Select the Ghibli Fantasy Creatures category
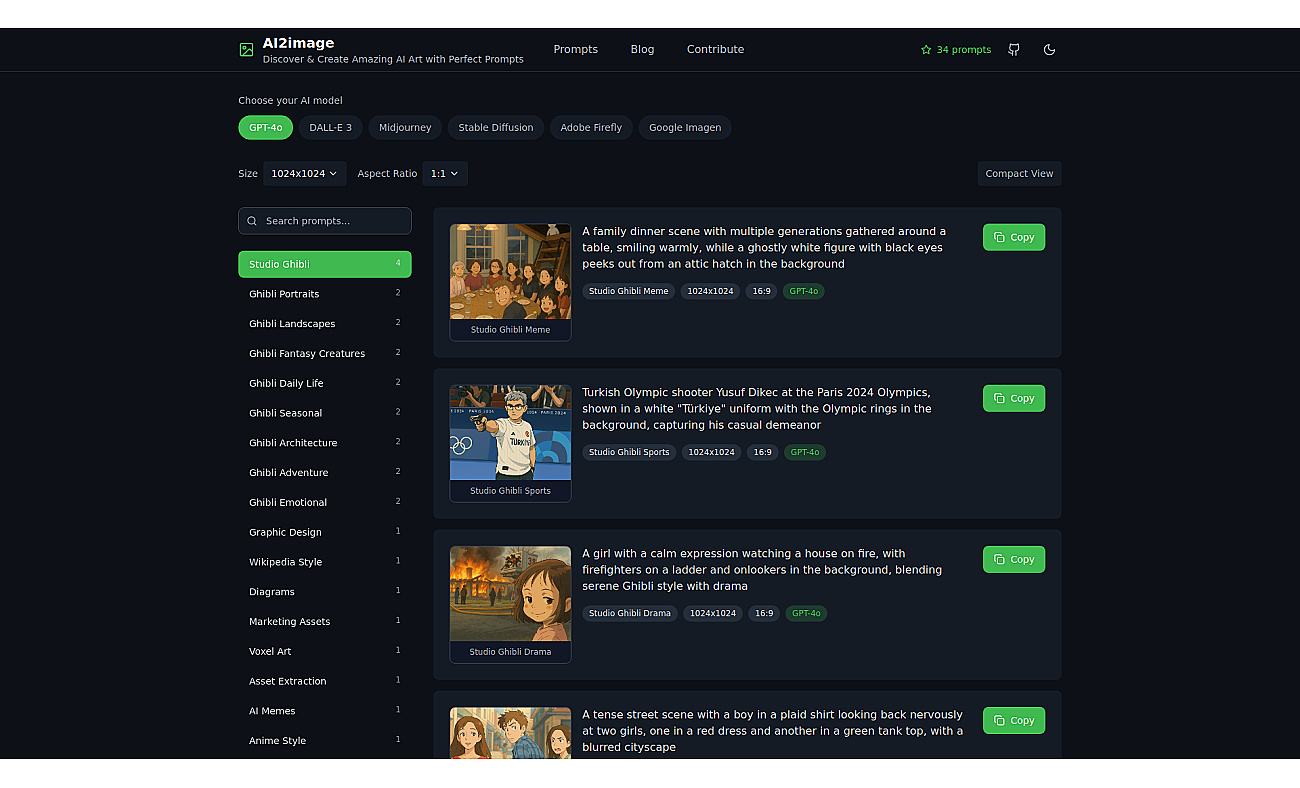1300x788 pixels. [325, 354]
